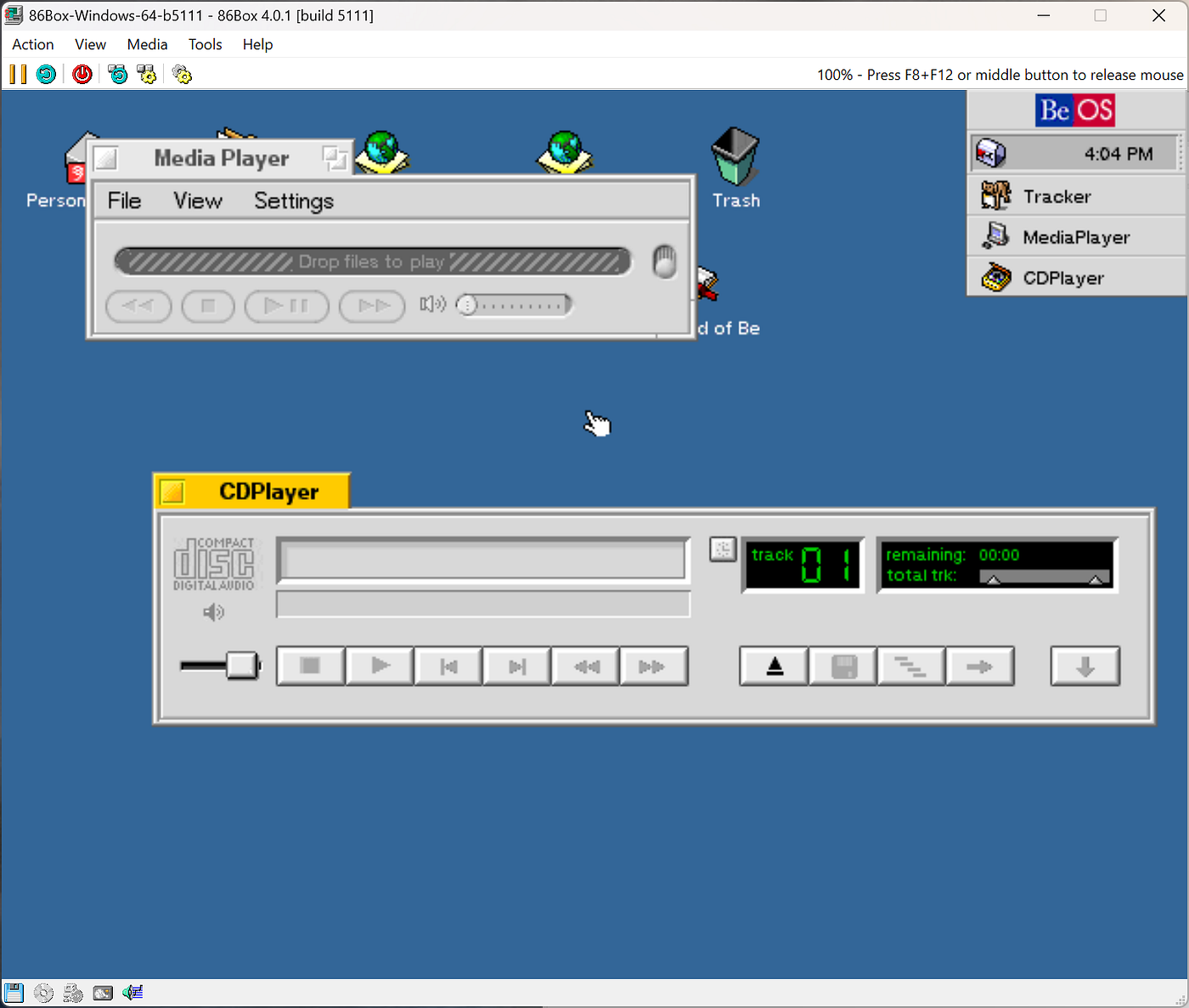Click the red power button icon
The image size is (1189, 1008).
pos(82,75)
